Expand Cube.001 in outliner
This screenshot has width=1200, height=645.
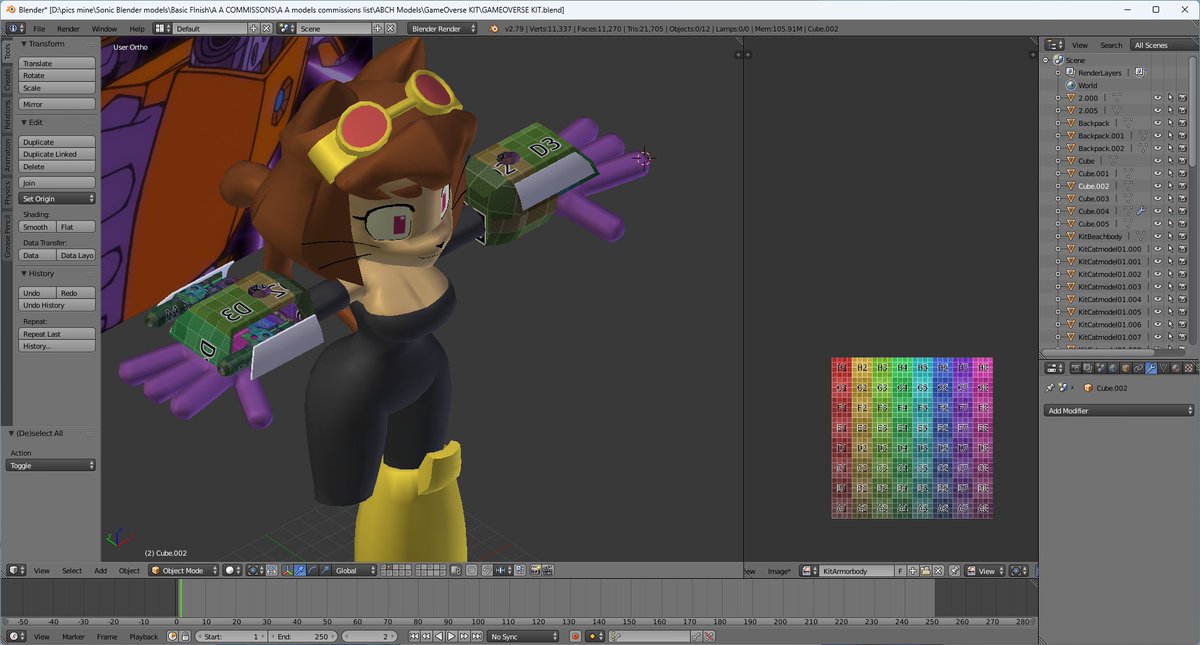pyautogui.click(x=1058, y=173)
